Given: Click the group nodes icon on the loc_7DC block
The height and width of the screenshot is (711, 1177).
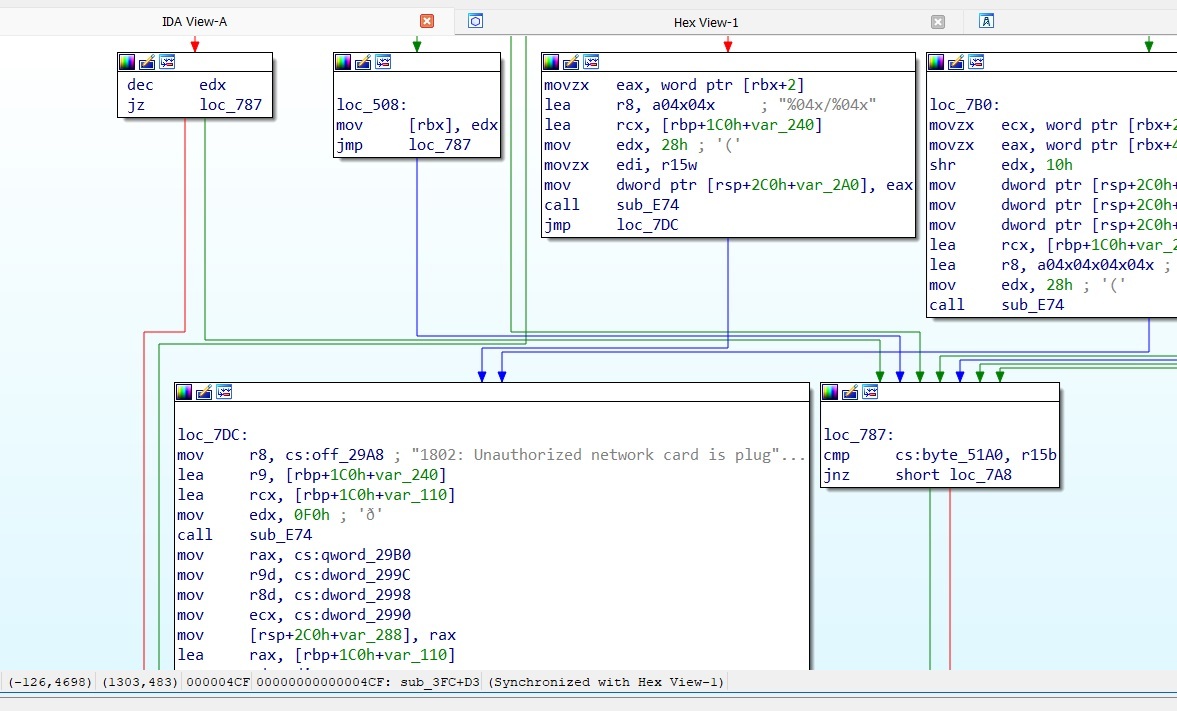Looking at the screenshot, I should click(x=224, y=392).
